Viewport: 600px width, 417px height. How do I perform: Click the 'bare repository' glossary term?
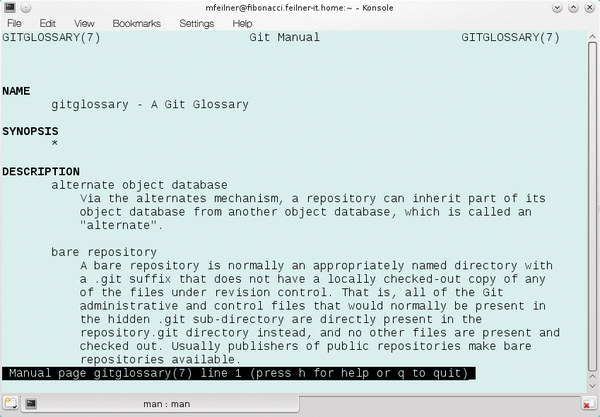point(104,252)
